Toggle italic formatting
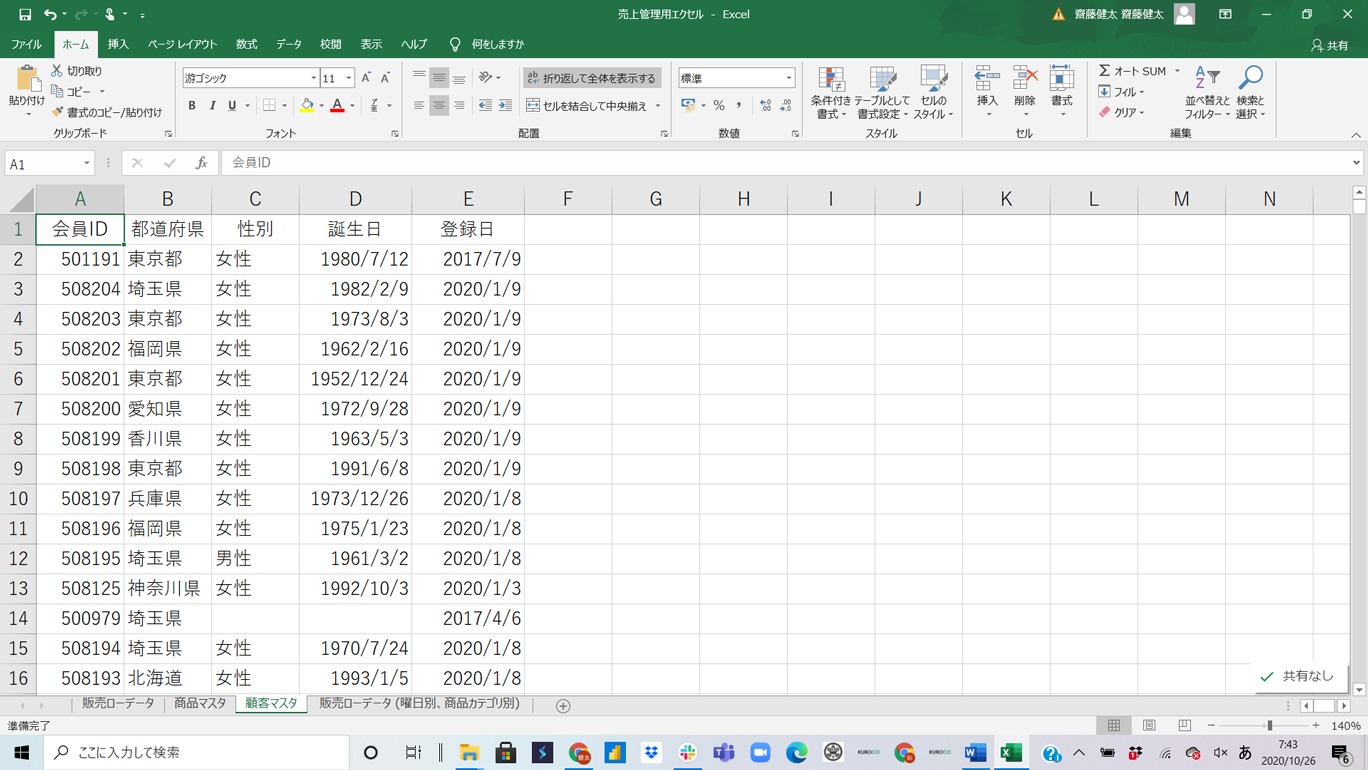 (x=212, y=106)
